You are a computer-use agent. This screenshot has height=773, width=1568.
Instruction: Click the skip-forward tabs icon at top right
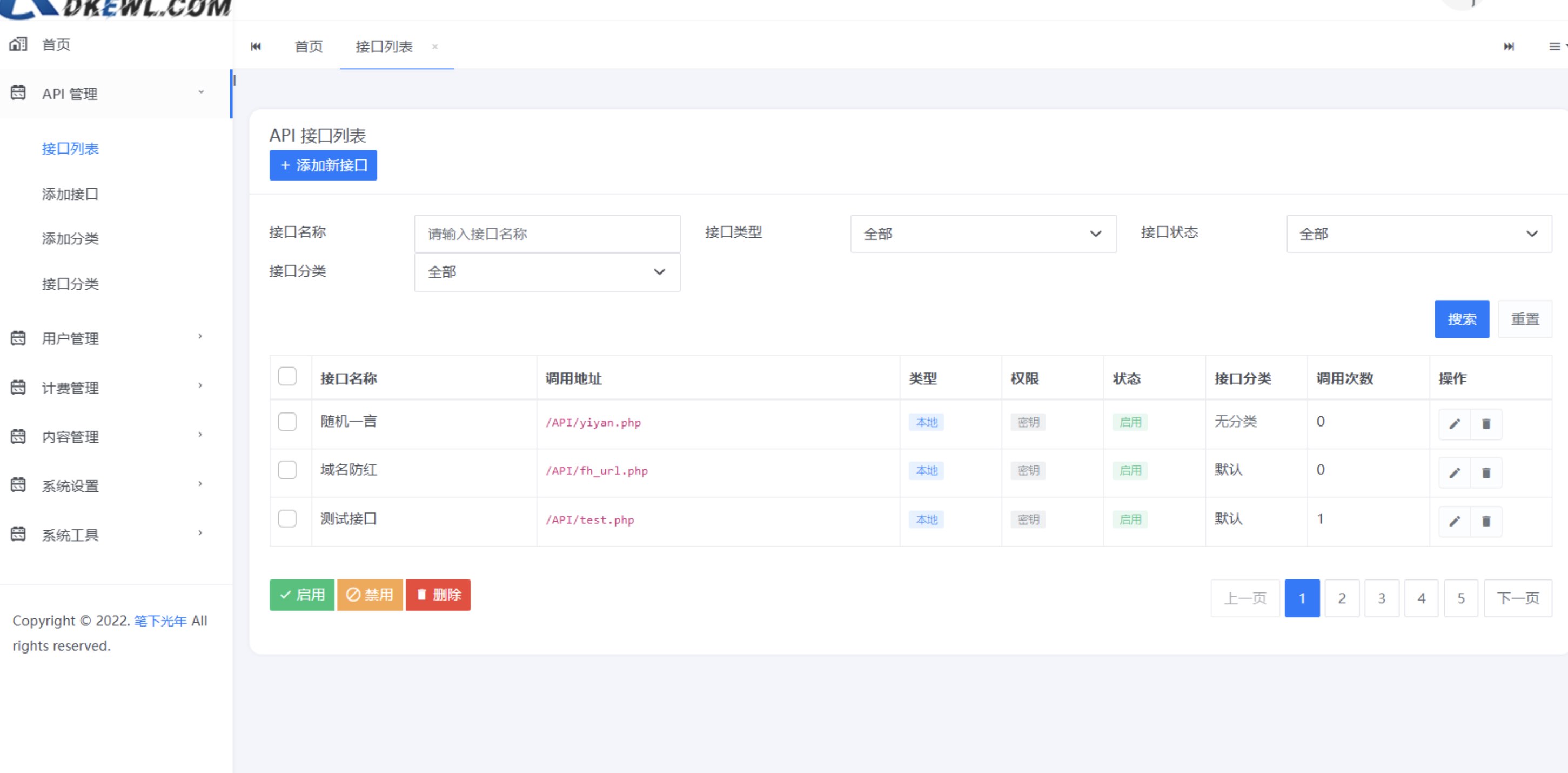click(1509, 47)
